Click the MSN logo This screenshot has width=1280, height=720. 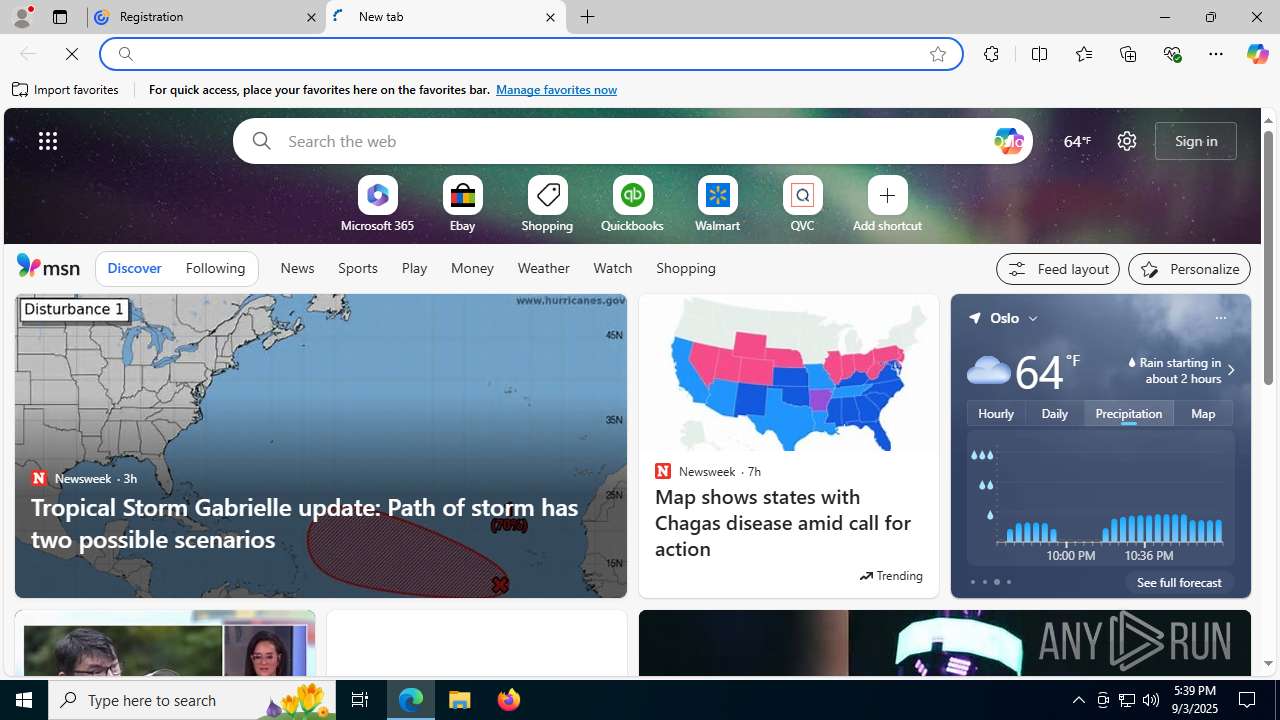48,266
